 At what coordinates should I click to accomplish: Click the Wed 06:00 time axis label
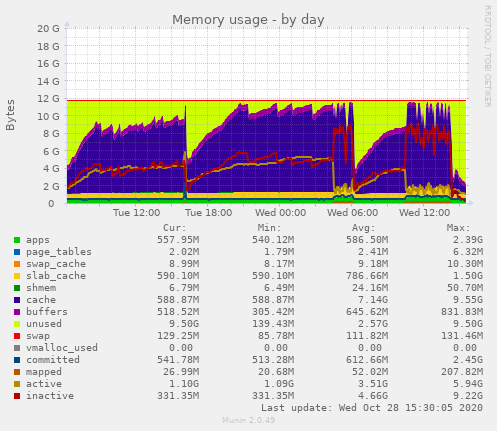coord(352,213)
